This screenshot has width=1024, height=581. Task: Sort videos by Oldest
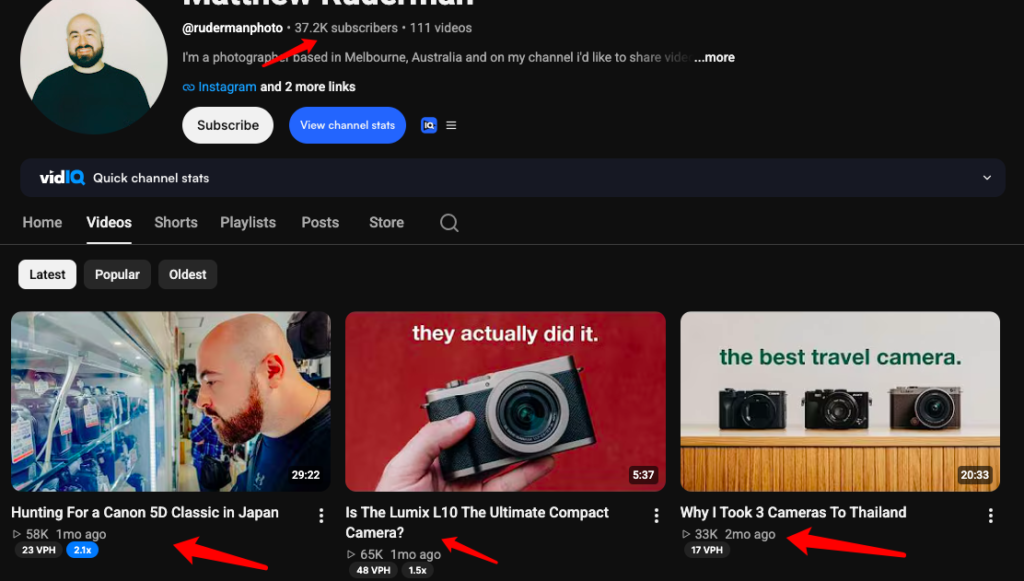pos(187,275)
